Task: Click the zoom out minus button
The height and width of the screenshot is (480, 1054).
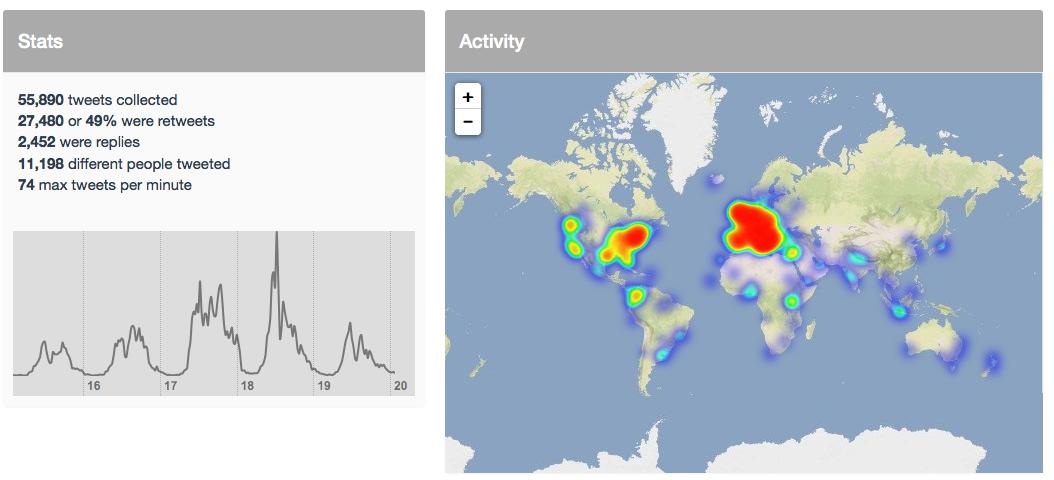Action: pyautogui.click(x=468, y=122)
